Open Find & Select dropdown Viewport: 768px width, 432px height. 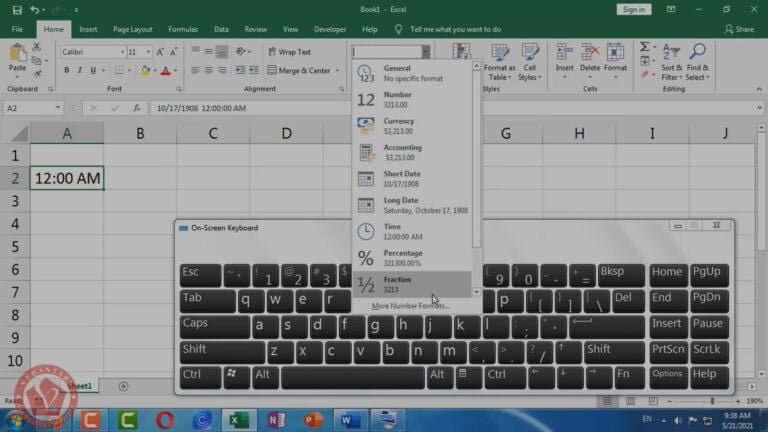pyautogui.click(x=697, y=62)
